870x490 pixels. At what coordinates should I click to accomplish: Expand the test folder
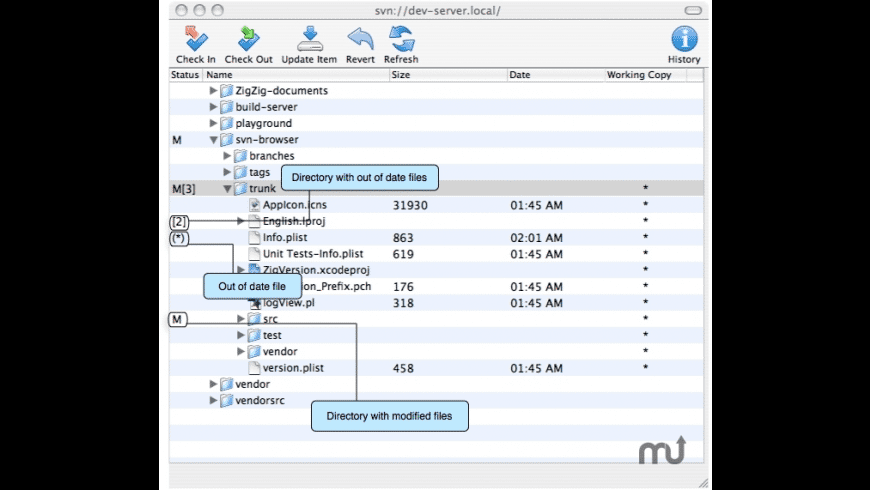241,335
